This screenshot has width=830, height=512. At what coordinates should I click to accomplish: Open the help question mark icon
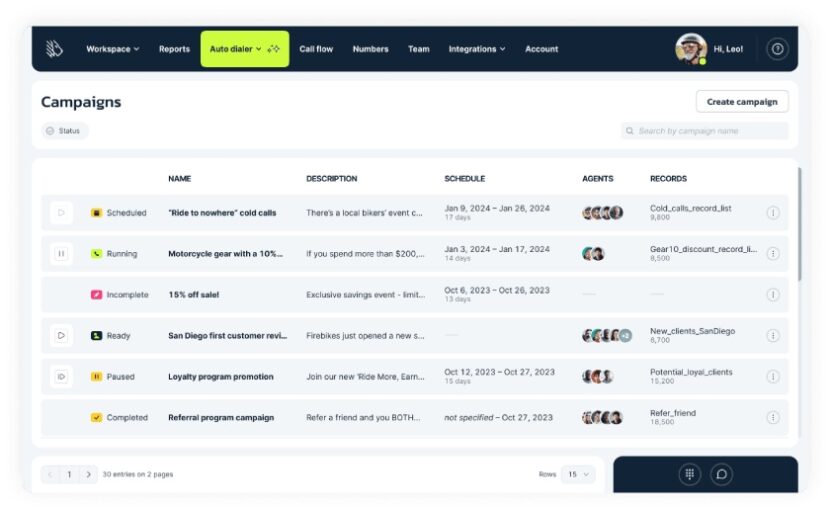coord(777,49)
